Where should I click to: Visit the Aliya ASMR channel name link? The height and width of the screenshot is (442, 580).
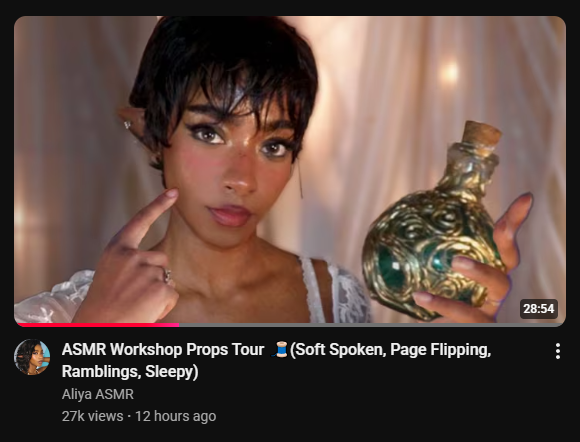(98, 394)
